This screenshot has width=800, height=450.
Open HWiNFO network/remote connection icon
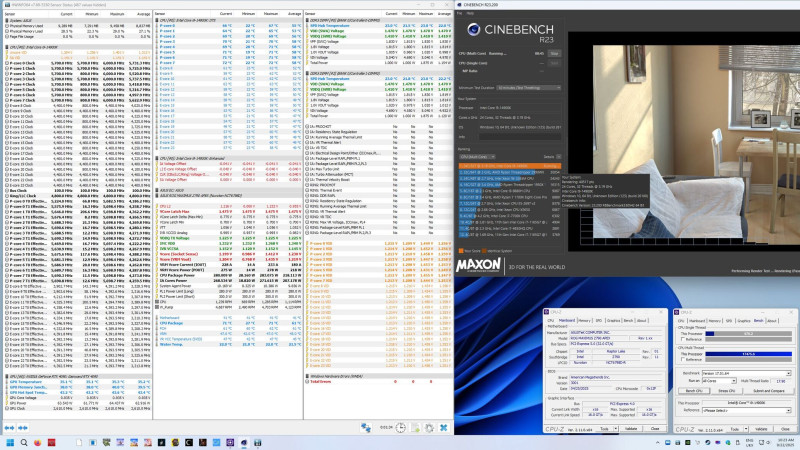[x=366, y=428]
